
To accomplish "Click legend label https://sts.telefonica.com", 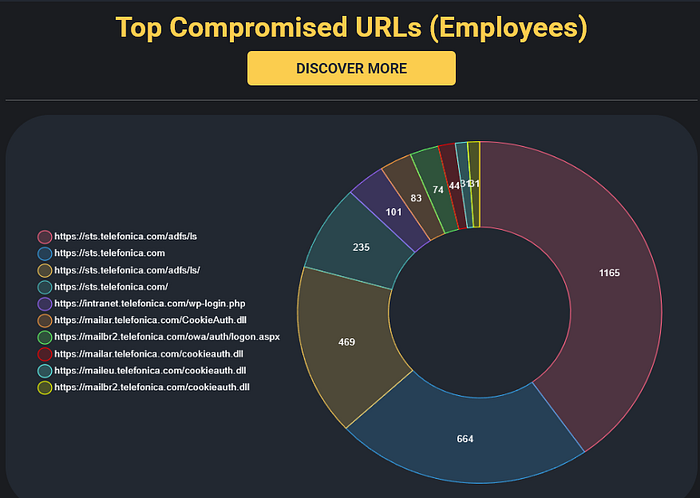I will click(110, 253).
